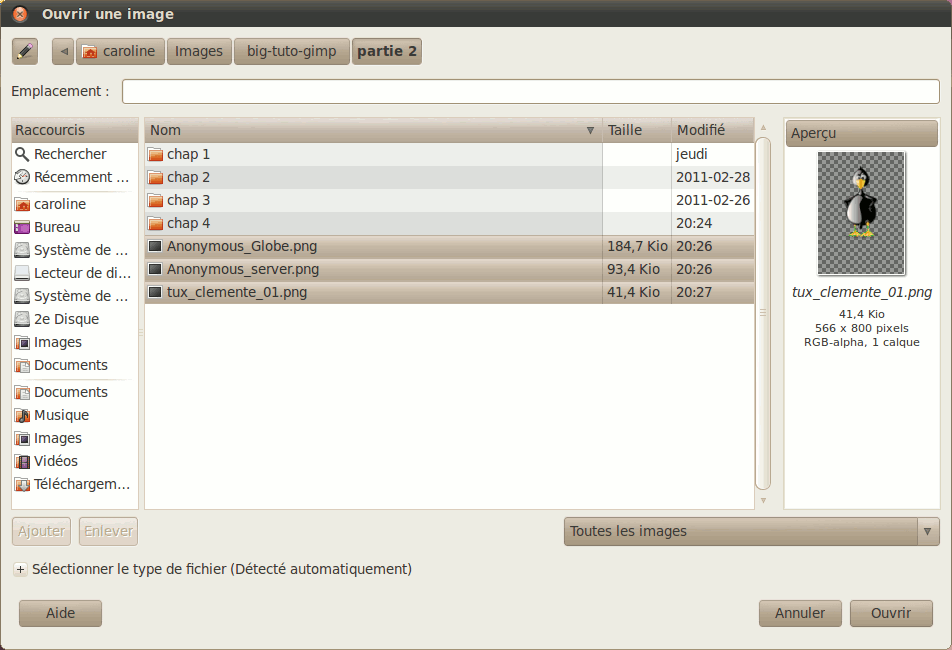This screenshot has height=650, width=952.
Task: Open Rechercher search shortcut
Action: (x=69, y=154)
